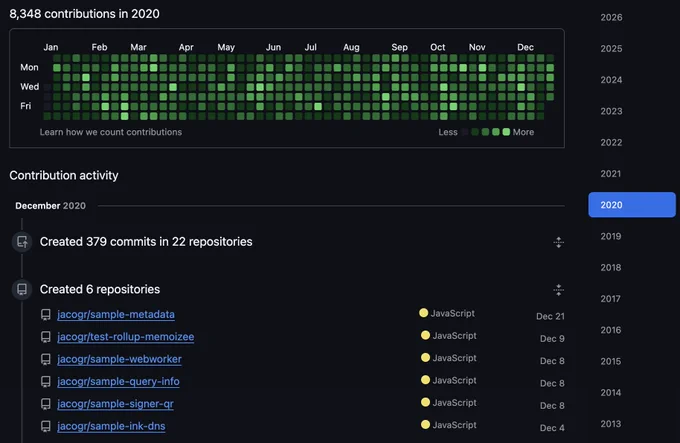
Task: Collapse the Created 6 repositories section
Action: (559, 290)
